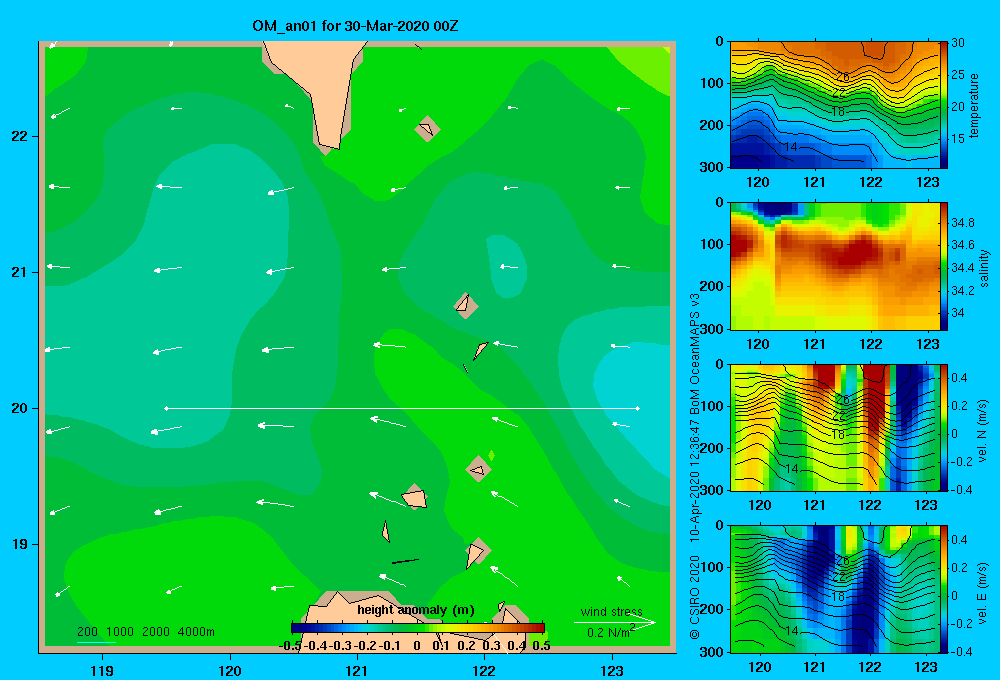Click depth label '100' on salinity plot

pos(712,244)
